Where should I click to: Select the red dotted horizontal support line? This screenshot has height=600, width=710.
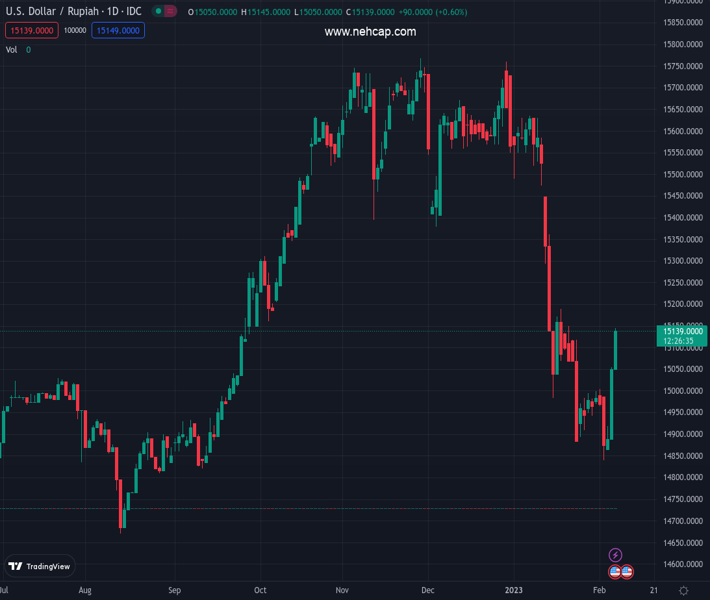(x=300, y=508)
